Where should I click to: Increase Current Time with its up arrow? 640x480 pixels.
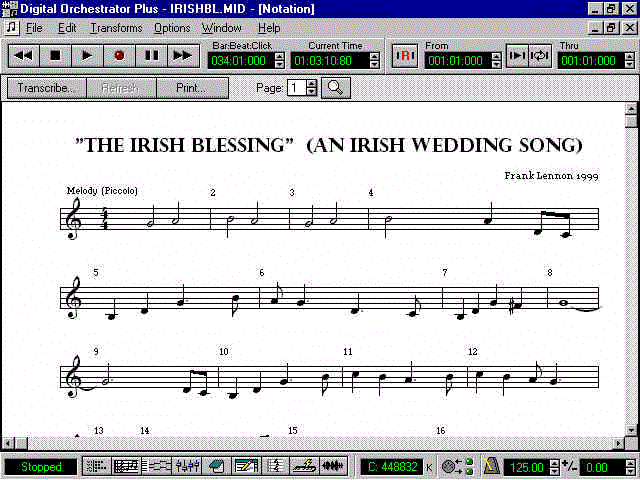374,56
